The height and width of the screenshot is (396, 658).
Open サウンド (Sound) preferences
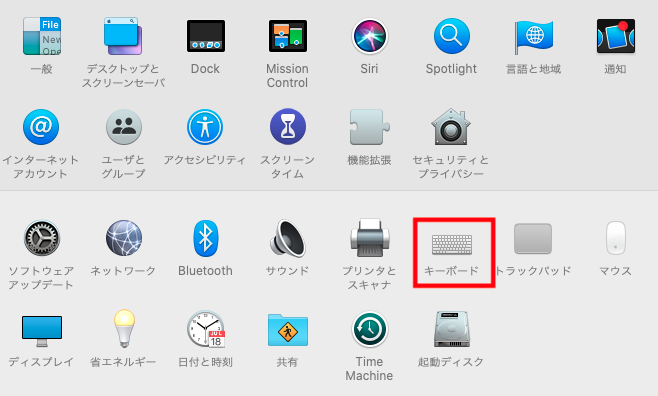tap(287, 238)
